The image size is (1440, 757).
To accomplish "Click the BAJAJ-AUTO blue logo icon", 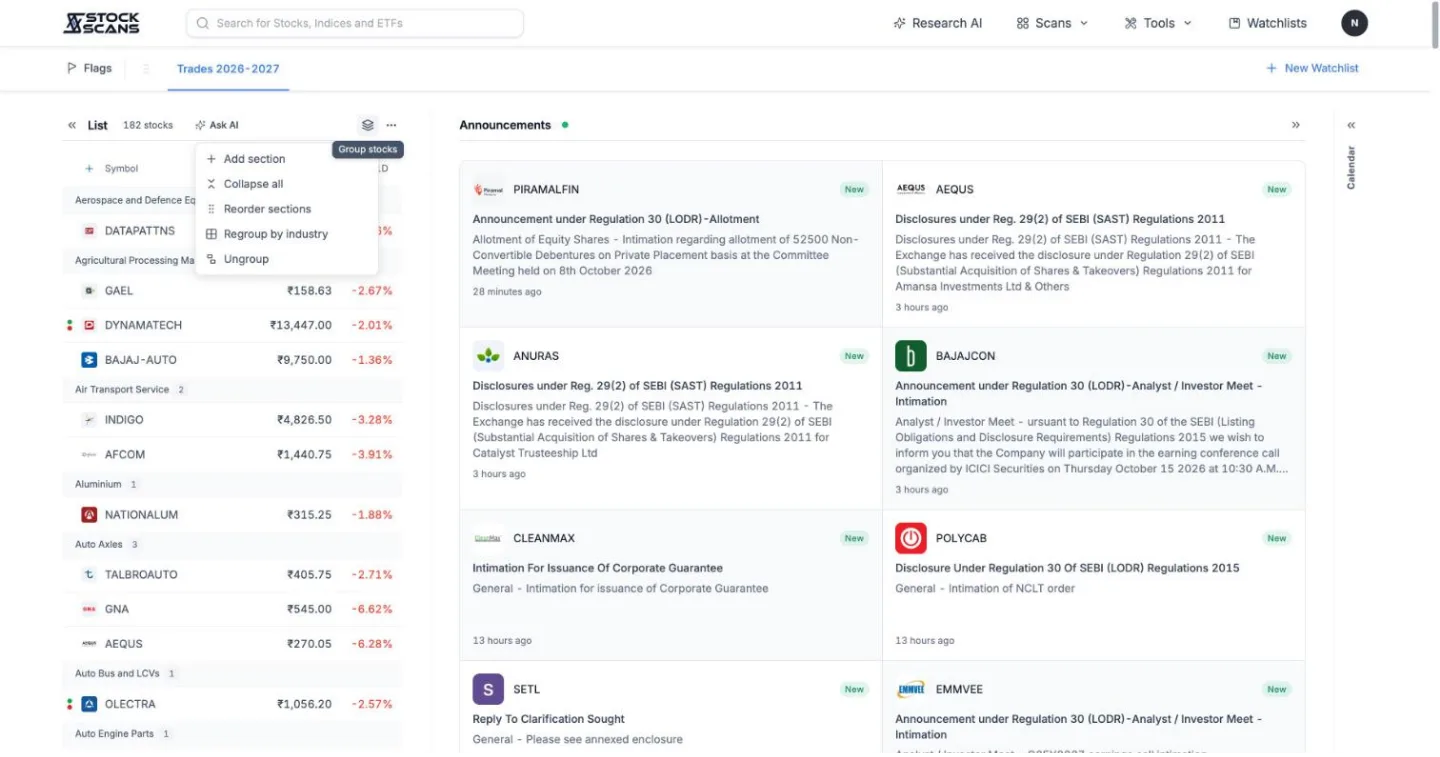I will click(89, 360).
